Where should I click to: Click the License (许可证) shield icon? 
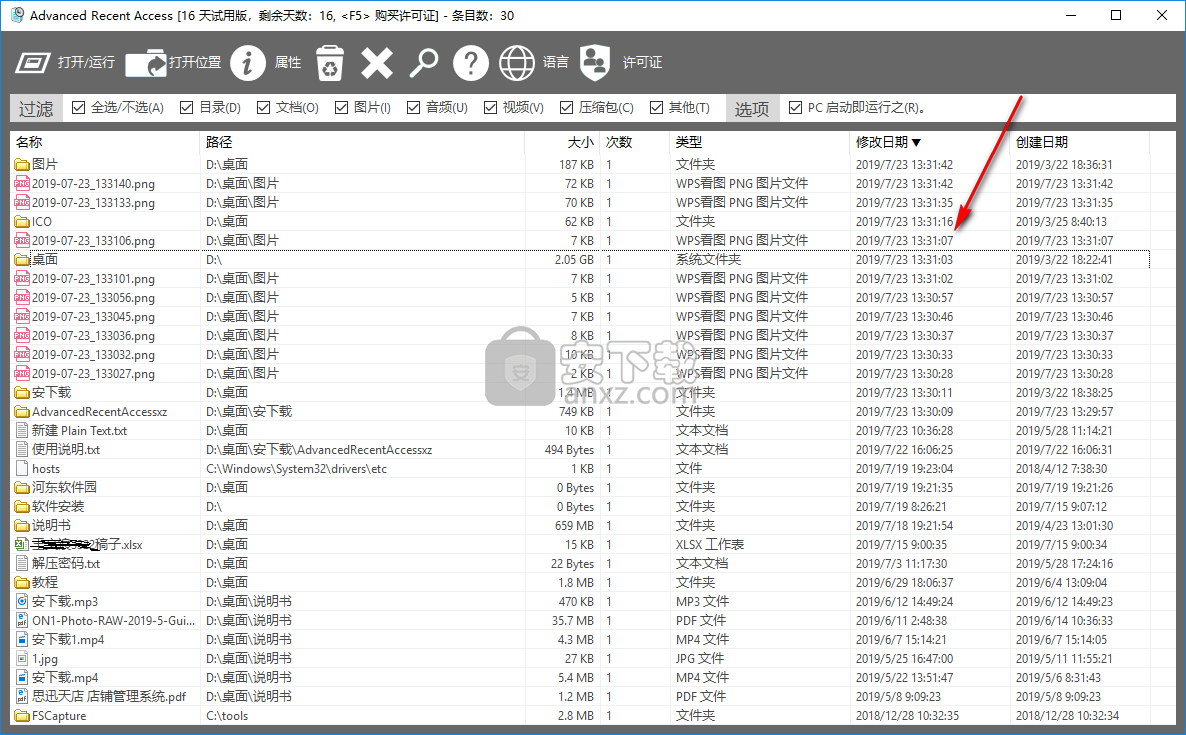(595, 63)
